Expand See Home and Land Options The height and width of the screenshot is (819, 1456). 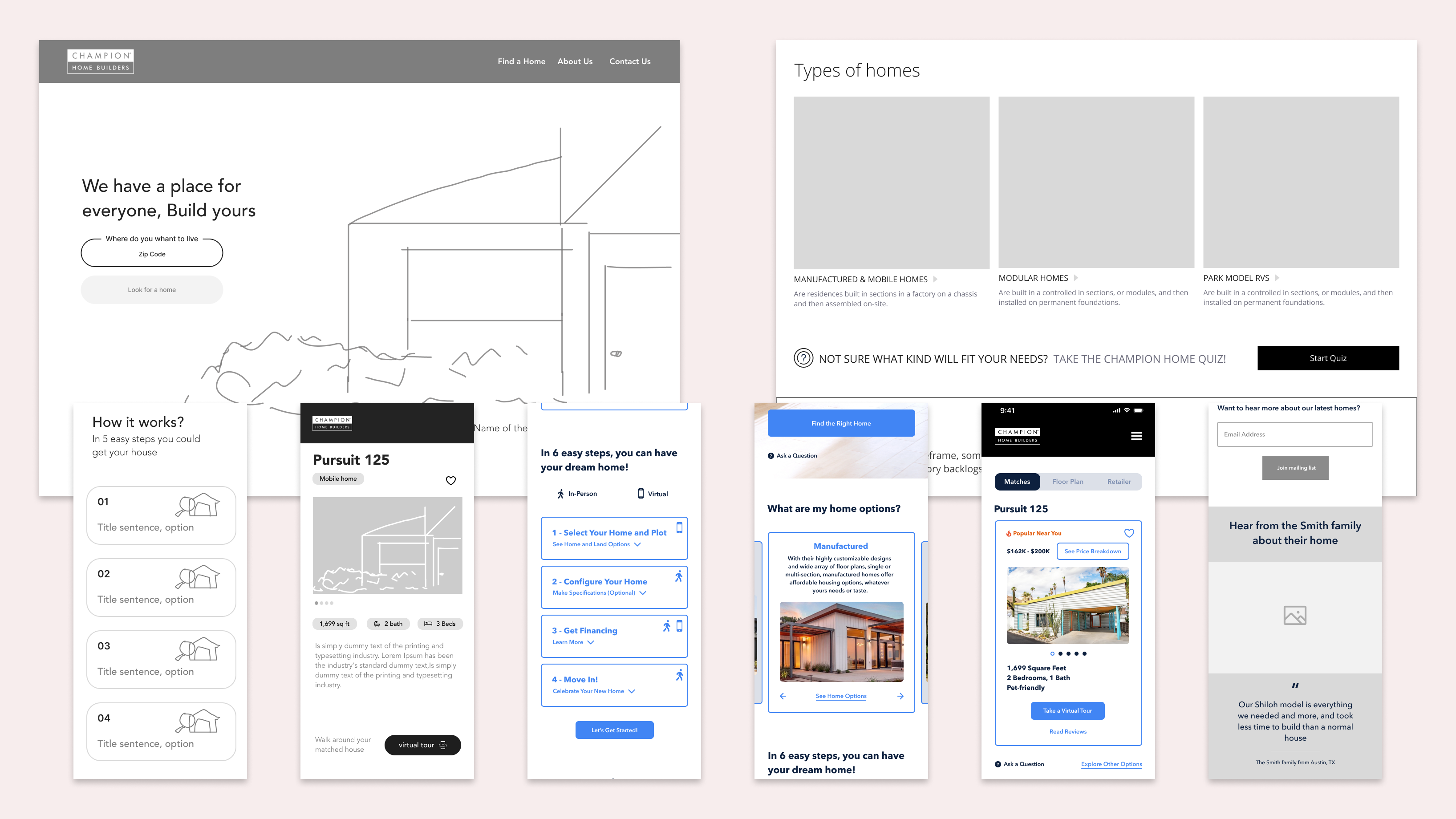click(637, 544)
